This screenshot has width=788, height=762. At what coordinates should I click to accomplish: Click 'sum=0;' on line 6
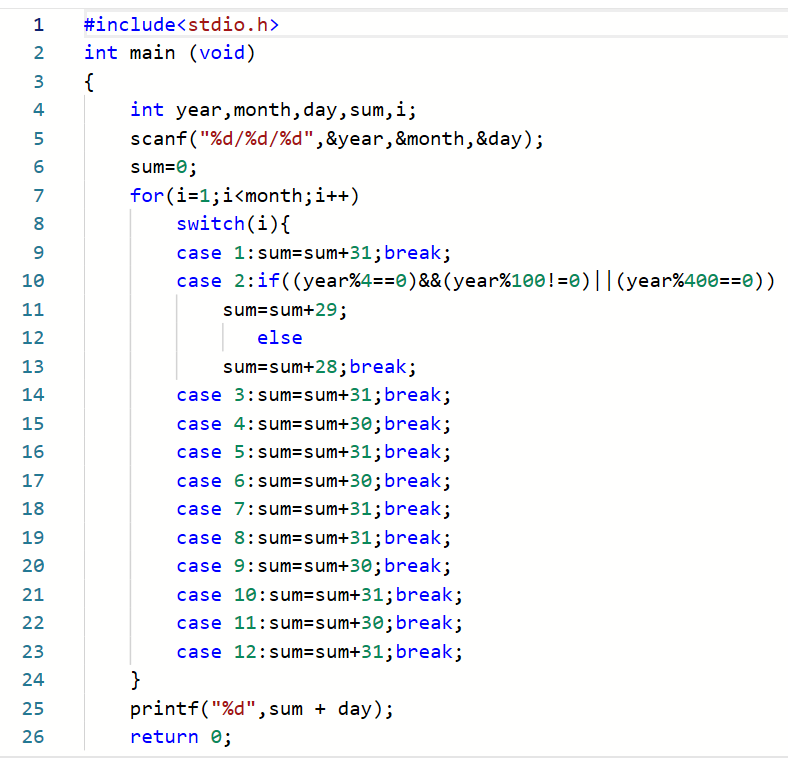click(x=163, y=167)
